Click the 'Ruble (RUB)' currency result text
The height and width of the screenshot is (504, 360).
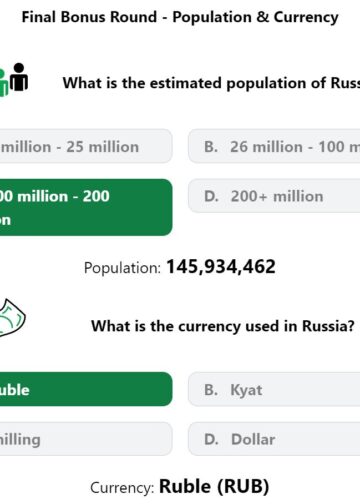point(214,486)
